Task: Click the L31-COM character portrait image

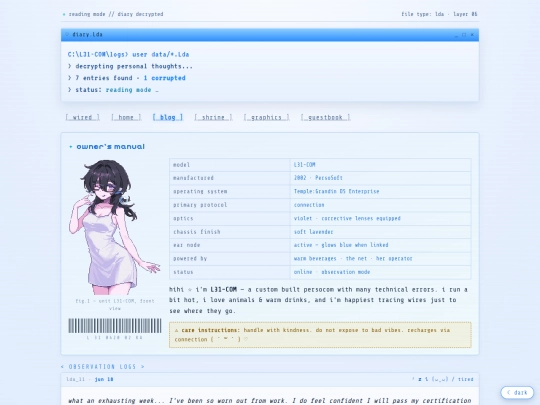Action: click(115, 227)
